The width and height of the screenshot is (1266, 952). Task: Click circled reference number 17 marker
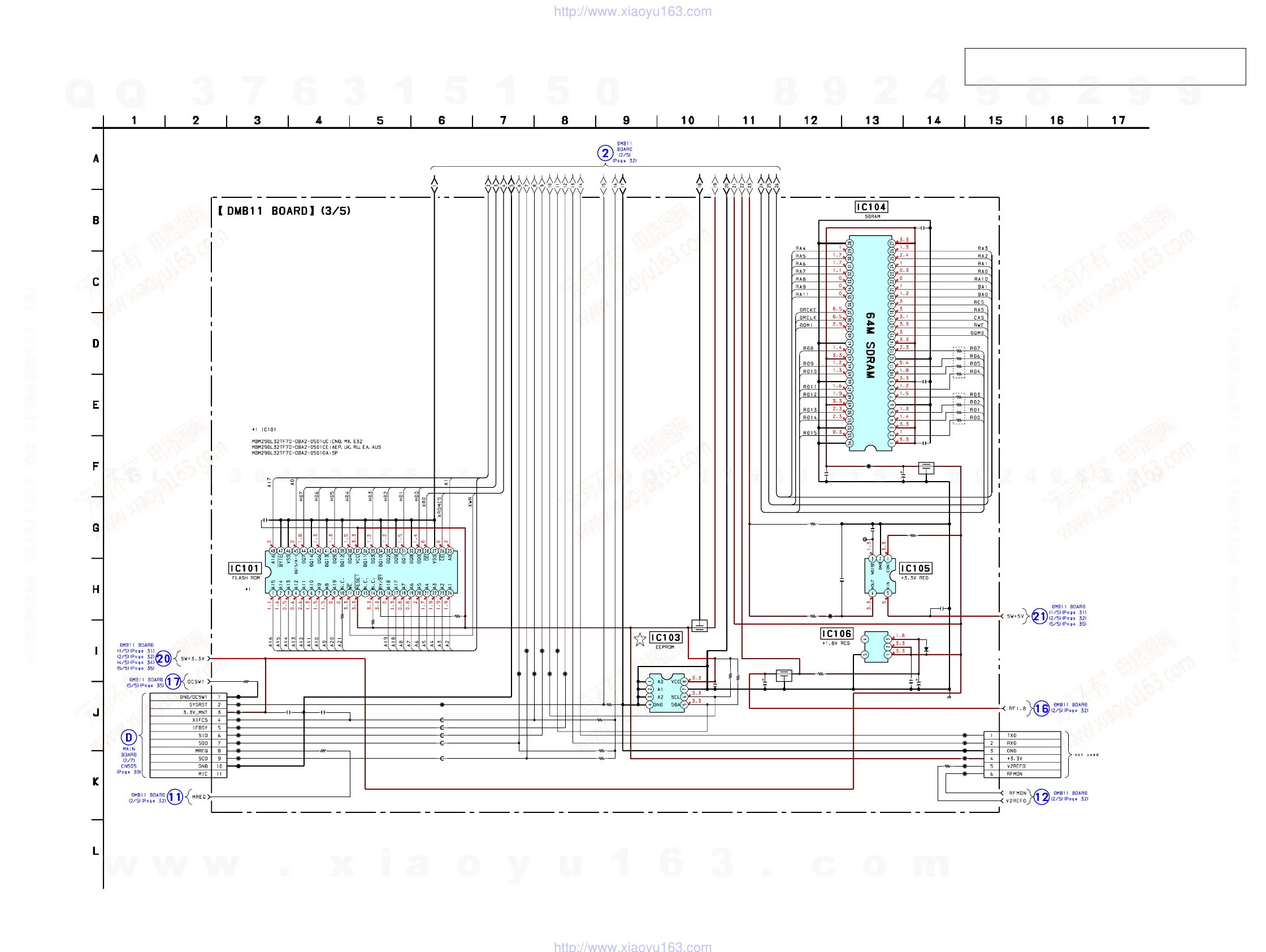tap(174, 681)
